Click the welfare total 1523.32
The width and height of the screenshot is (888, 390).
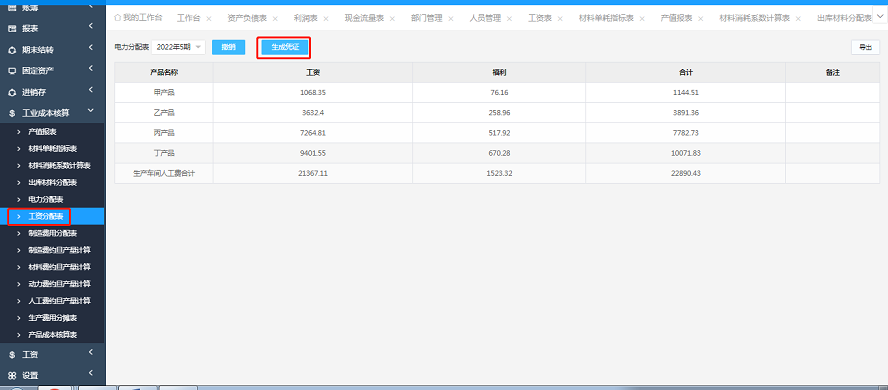click(499, 173)
